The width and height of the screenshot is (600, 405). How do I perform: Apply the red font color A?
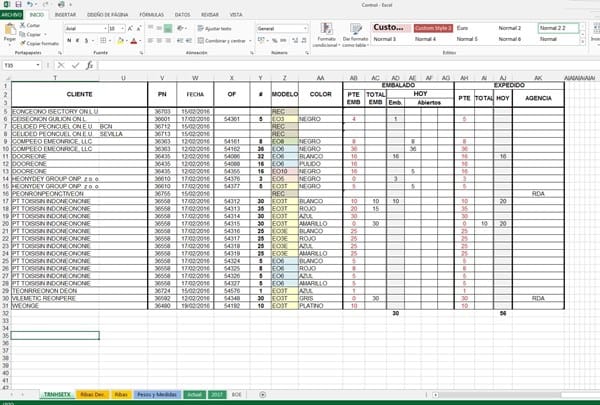pyautogui.click(x=134, y=41)
